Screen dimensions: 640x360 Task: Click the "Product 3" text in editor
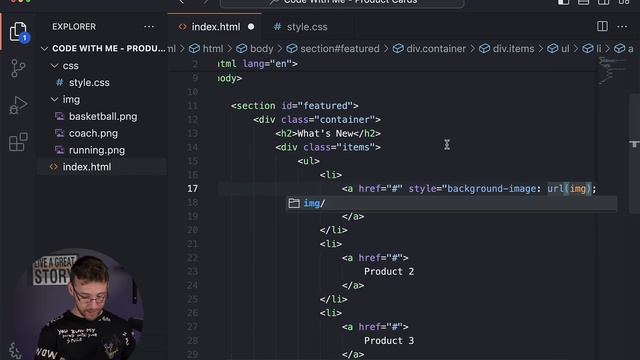389,340
